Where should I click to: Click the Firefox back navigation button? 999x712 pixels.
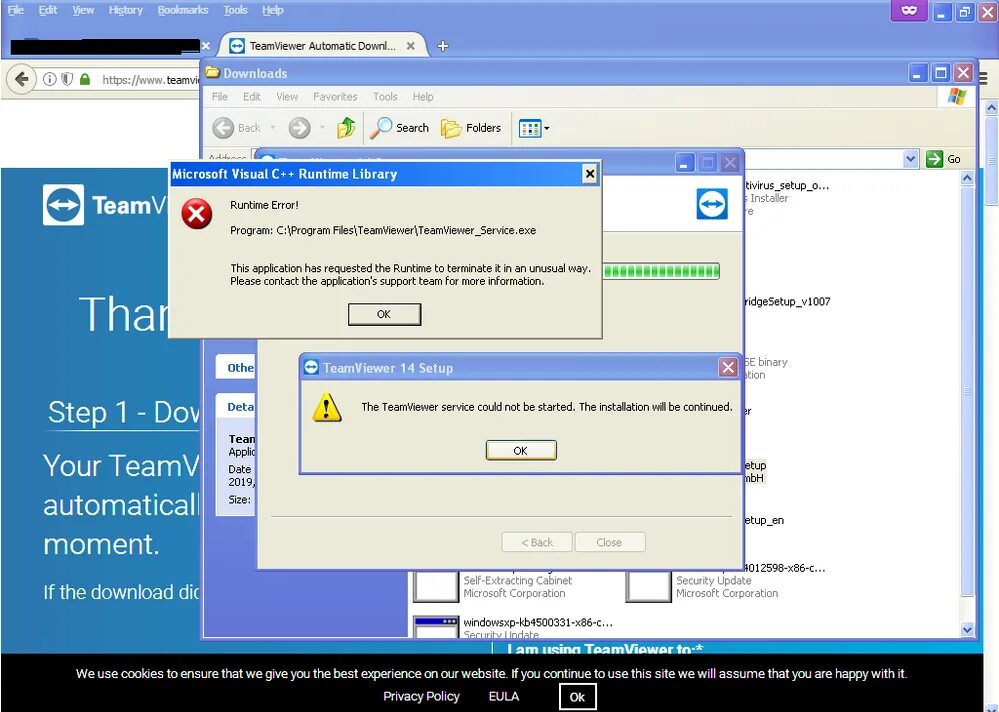tap(21, 80)
